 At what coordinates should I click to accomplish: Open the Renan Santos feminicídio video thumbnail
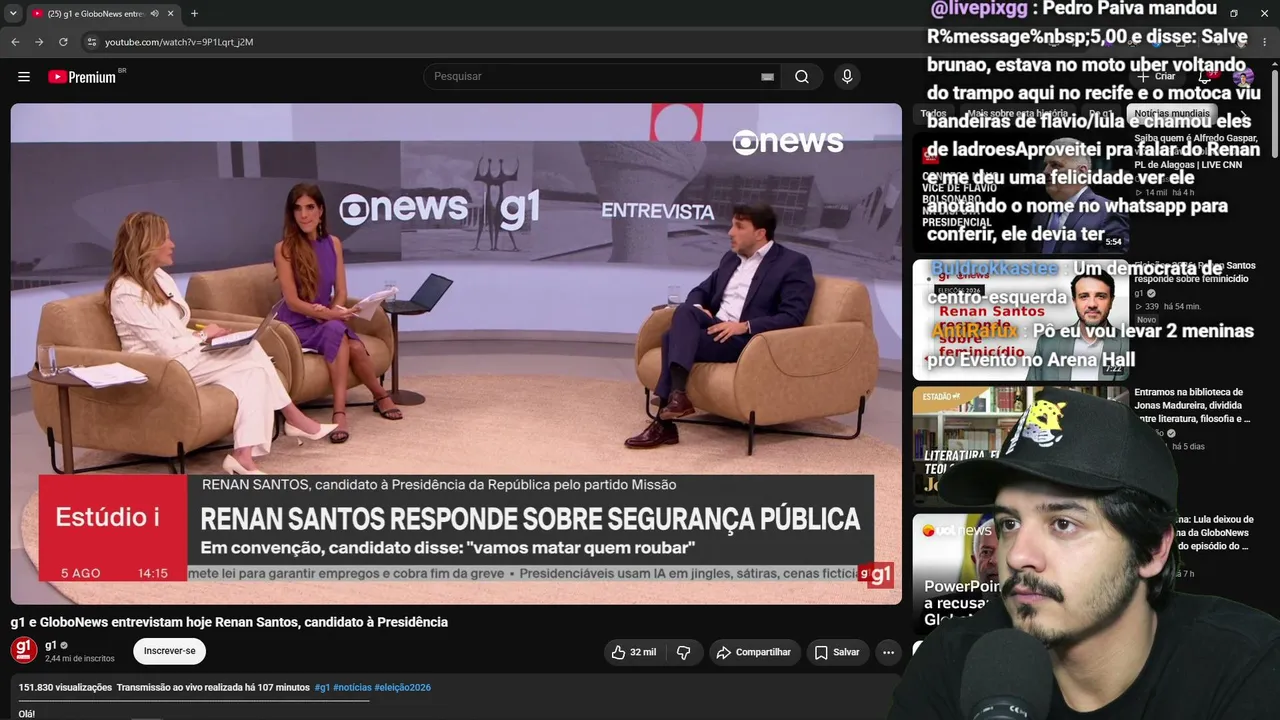(1020, 320)
